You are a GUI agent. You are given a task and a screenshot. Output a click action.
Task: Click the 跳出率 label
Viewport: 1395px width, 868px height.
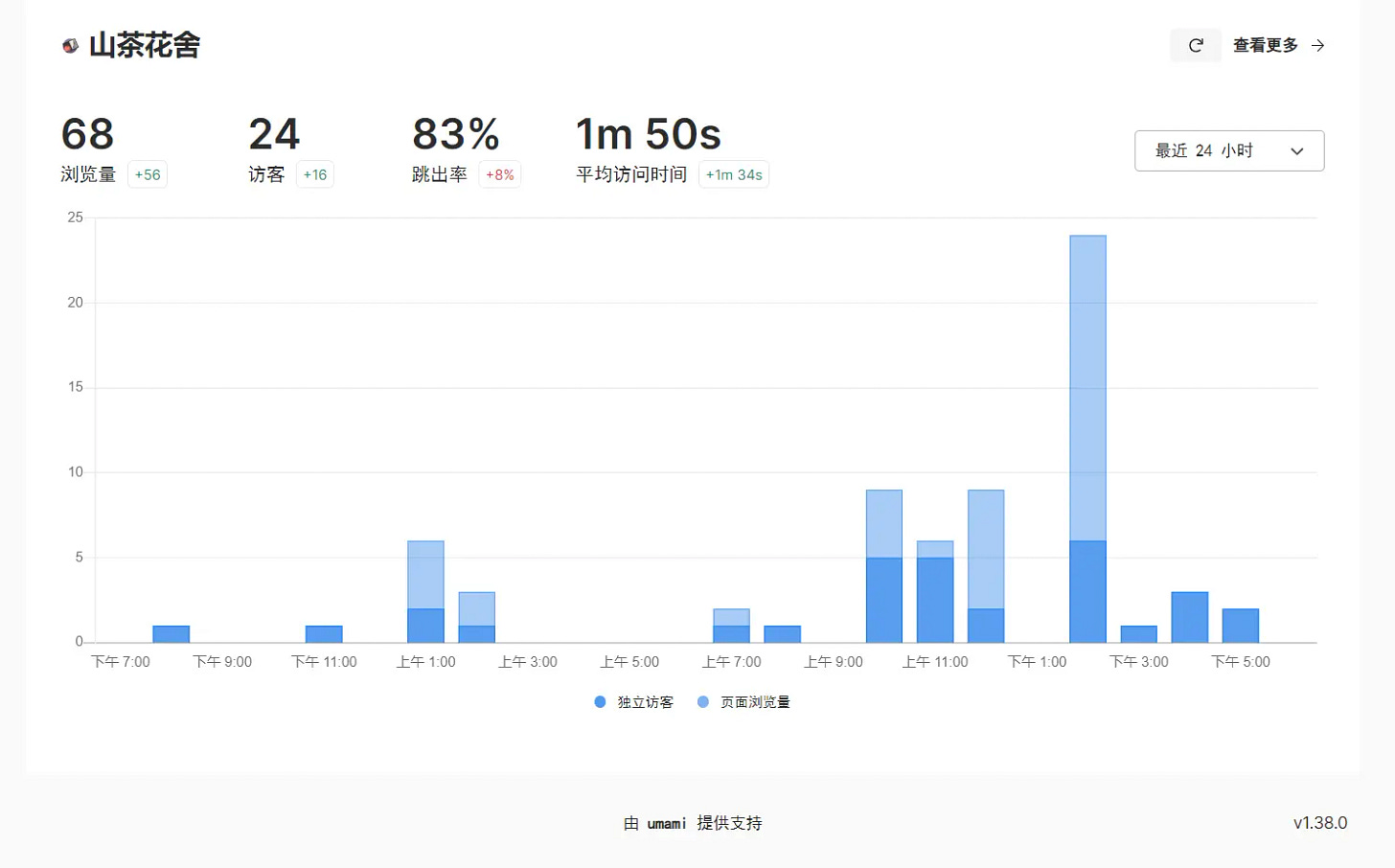pyautogui.click(x=440, y=174)
